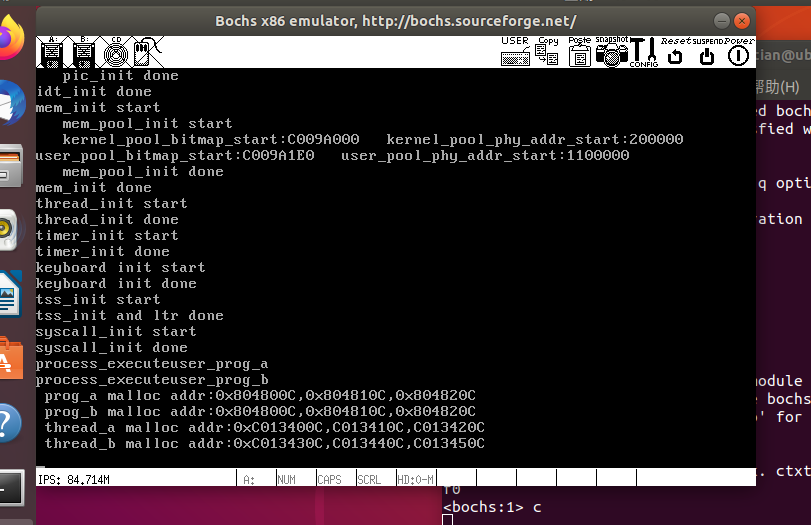Toggle the CD-ROM drive icon

pos(116,52)
